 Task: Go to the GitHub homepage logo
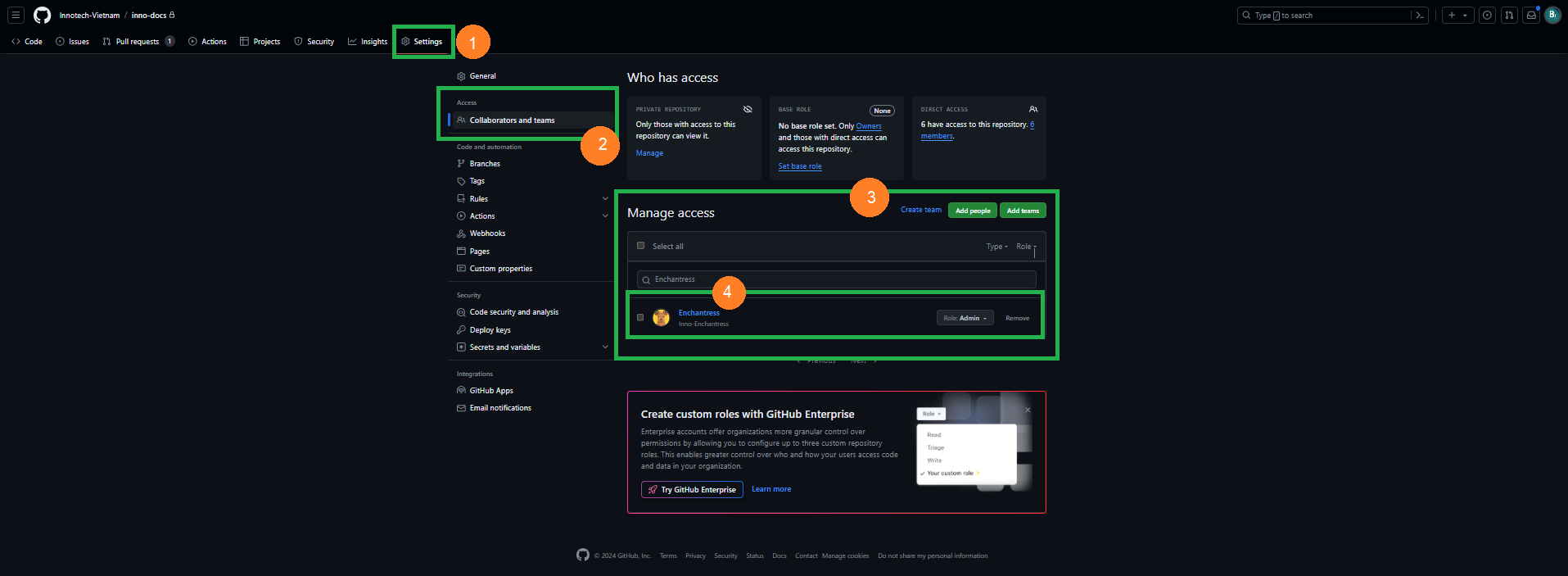click(42, 15)
